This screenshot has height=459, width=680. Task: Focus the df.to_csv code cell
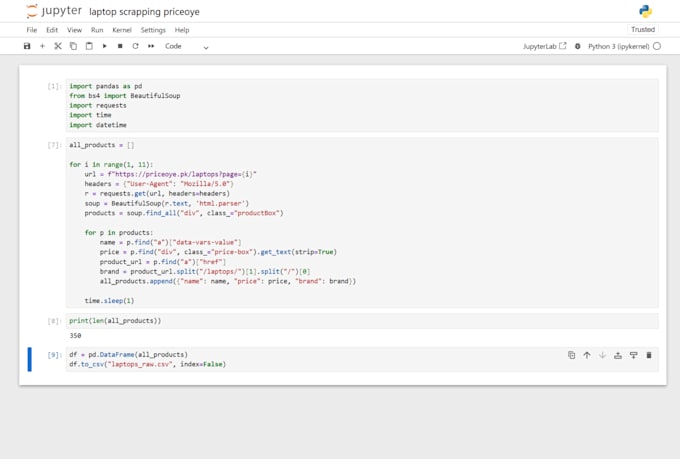pyautogui.click(x=362, y=359)
